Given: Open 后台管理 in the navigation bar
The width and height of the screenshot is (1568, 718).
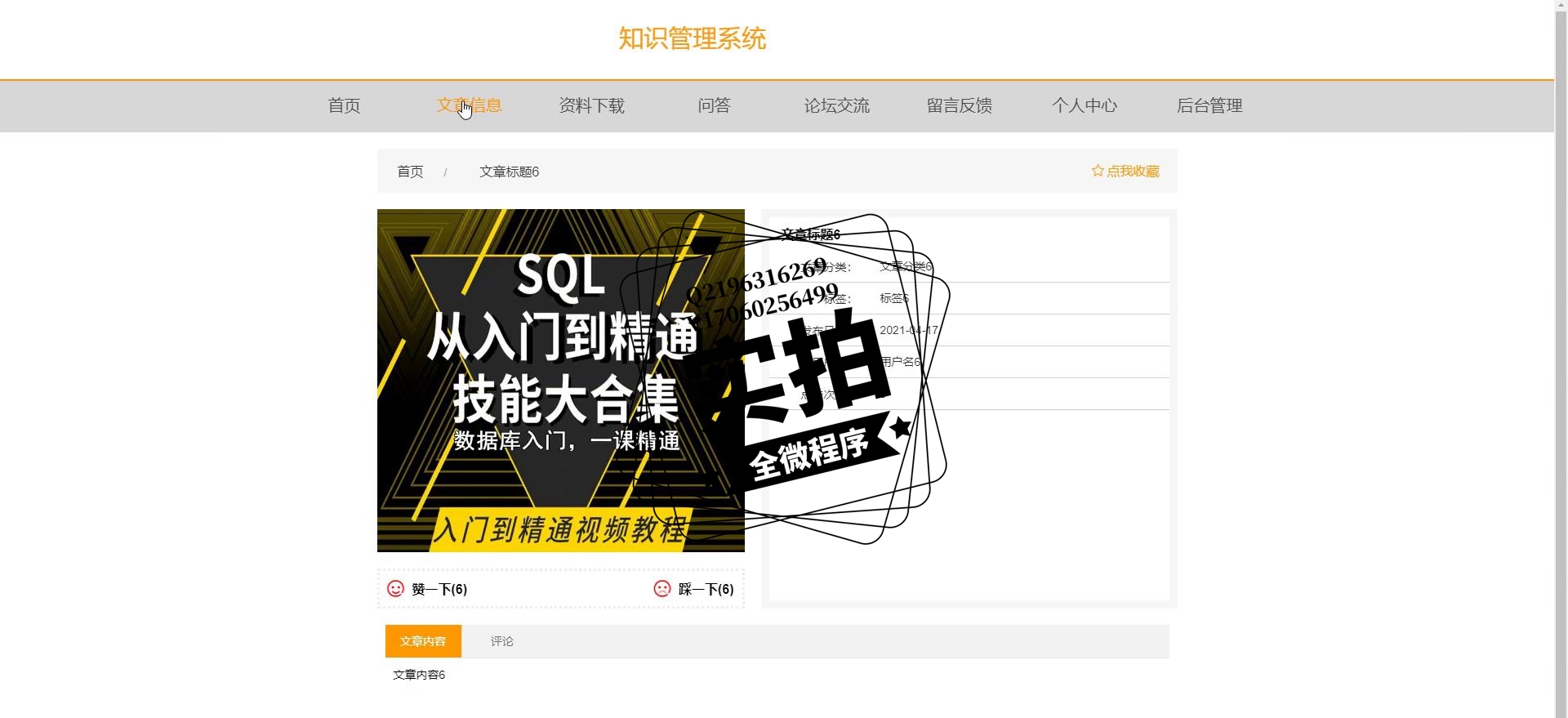Looking at the screenshot, I should coord(1209,105).
